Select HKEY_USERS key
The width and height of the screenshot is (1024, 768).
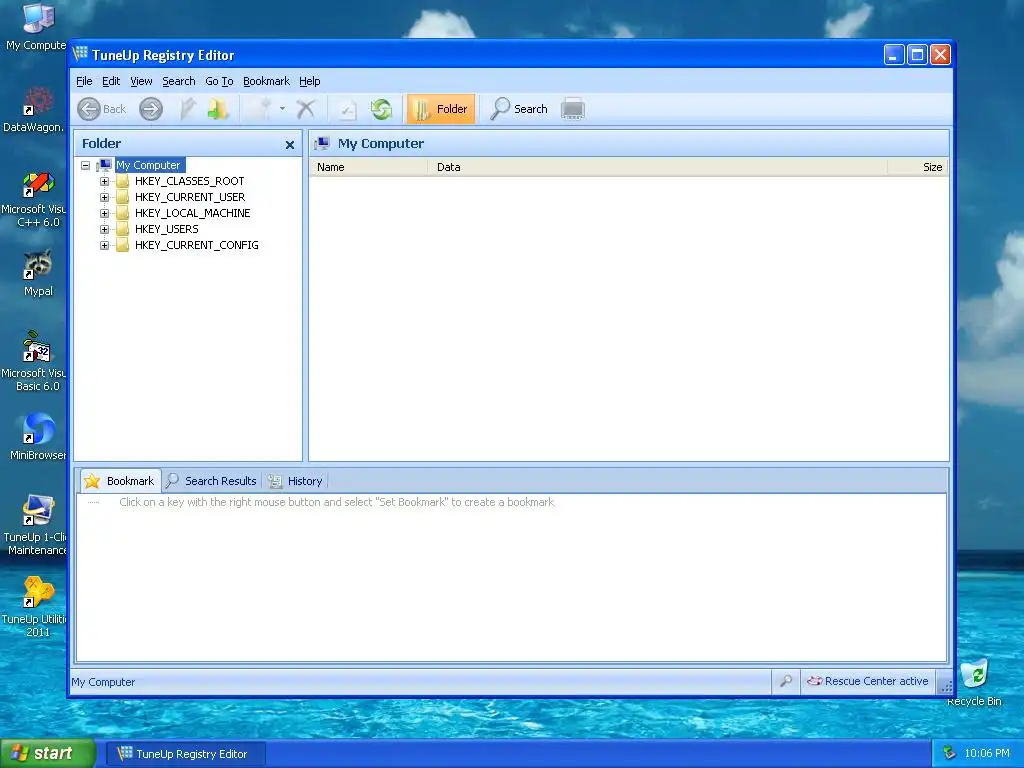pyautogui.click(x=167, y=229)
